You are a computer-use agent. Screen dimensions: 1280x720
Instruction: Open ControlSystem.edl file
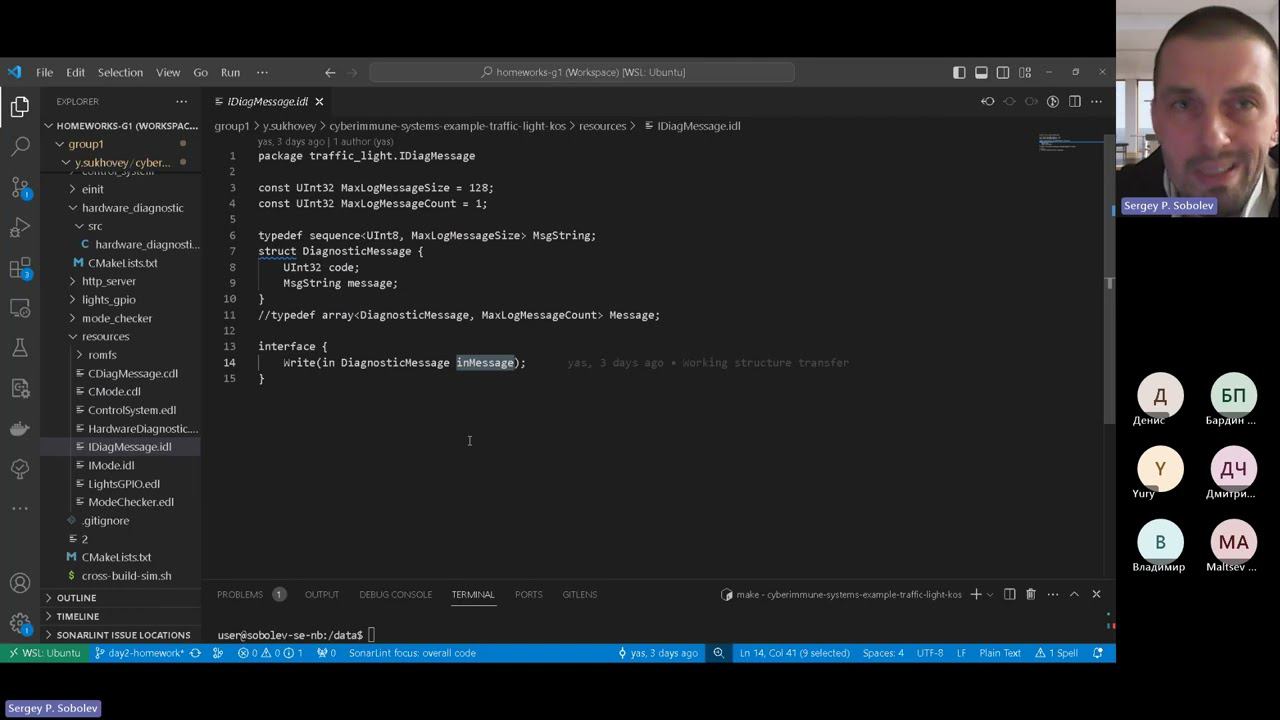coord(120,410)
